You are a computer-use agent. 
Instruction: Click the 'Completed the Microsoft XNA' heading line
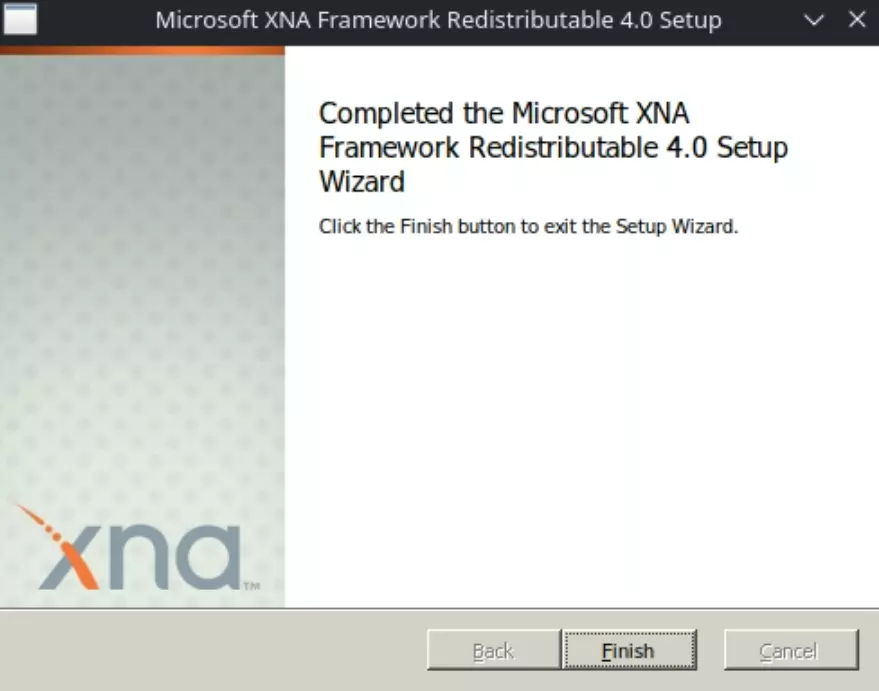[x=504, y=112]
